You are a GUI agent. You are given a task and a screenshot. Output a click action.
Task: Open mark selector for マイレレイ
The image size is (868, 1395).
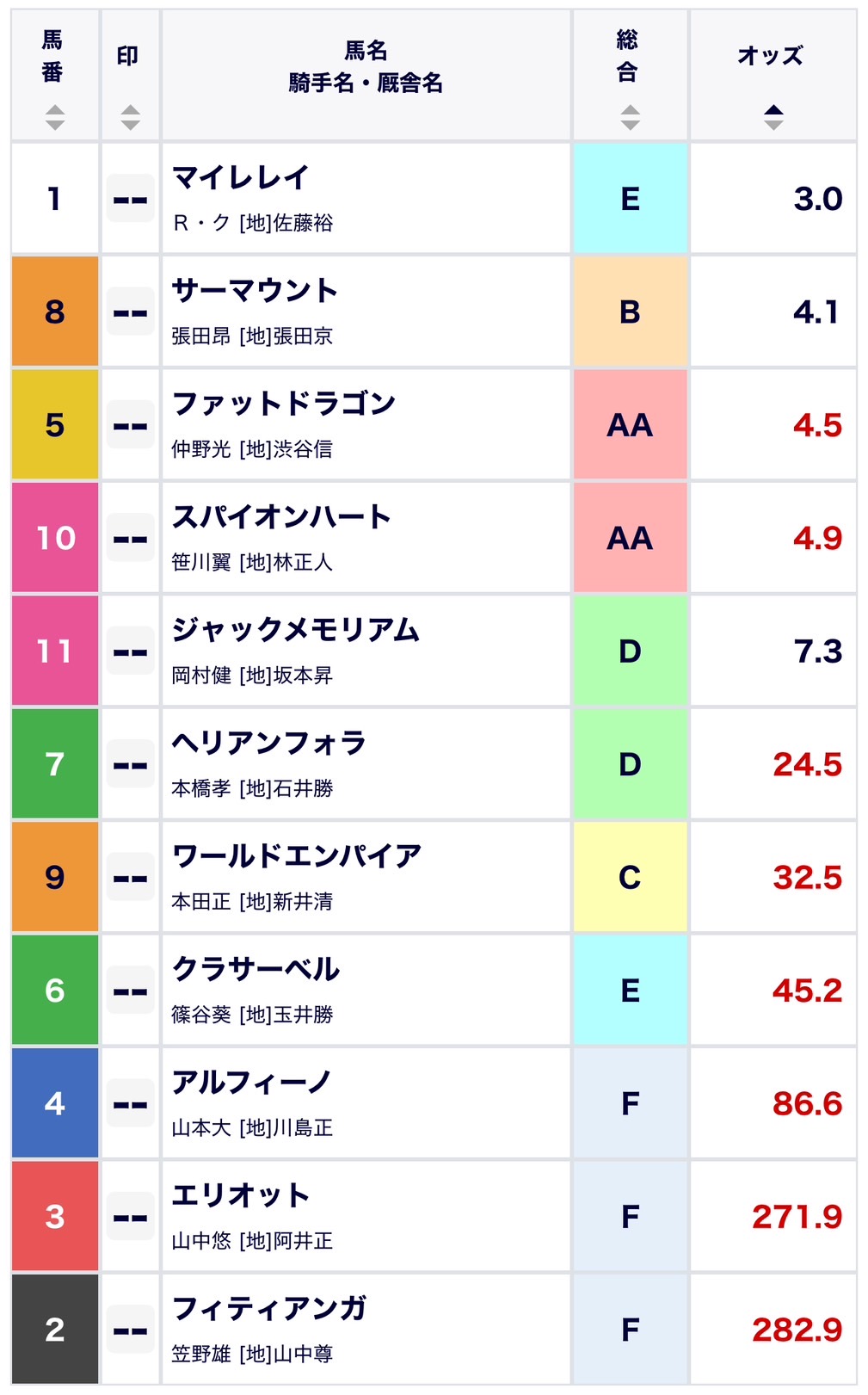click(x=130, y=199)
